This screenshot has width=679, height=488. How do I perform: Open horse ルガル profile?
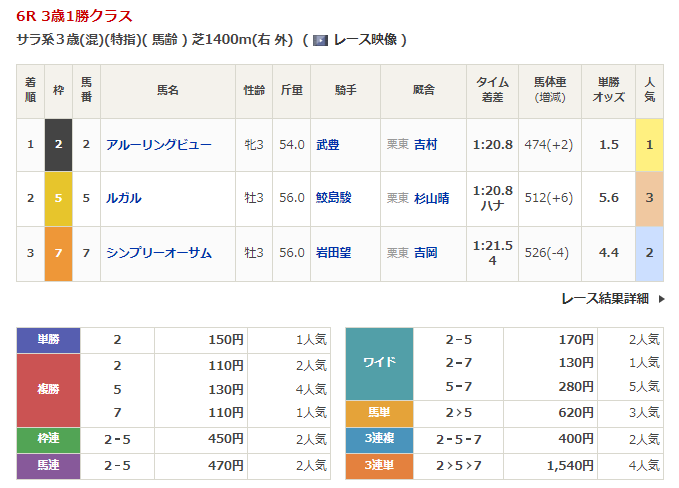click(124, 198)
